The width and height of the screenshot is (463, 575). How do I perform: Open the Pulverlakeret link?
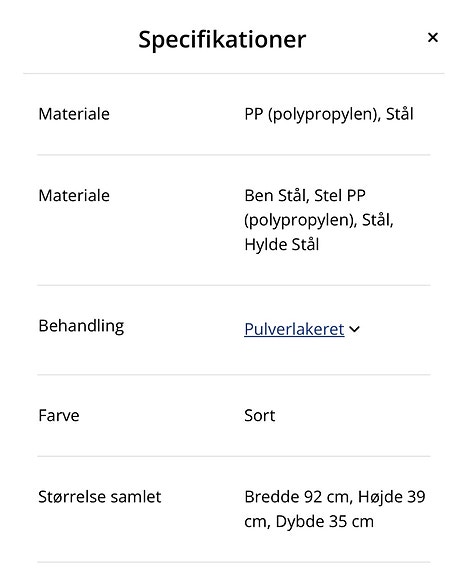click(294, 329)
